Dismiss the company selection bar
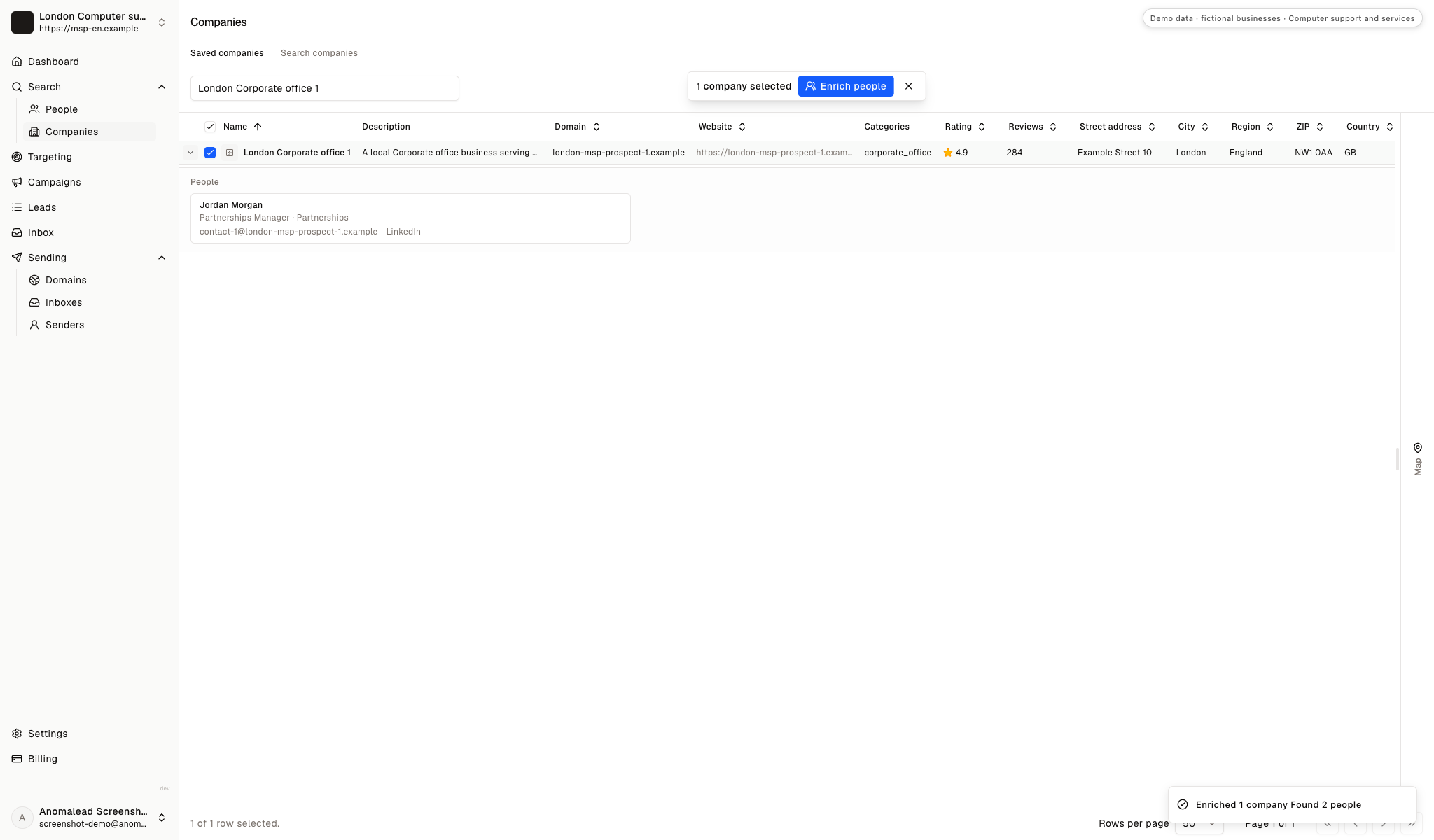Screen dimensions: 1434x840 [909, 86]
